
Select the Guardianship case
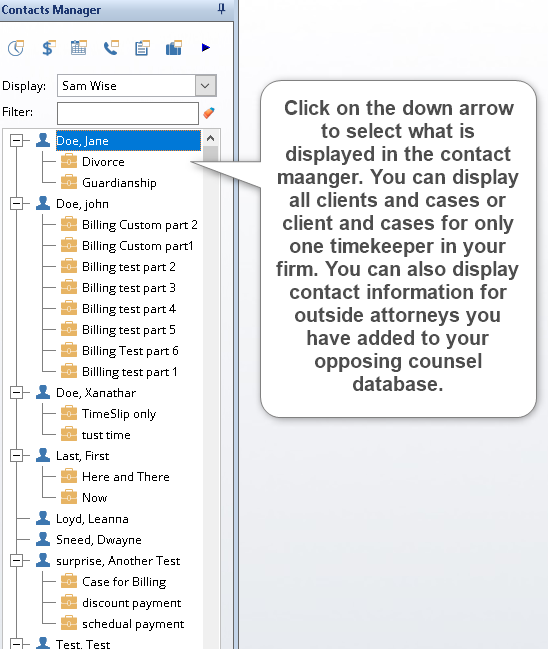point(119,183)
